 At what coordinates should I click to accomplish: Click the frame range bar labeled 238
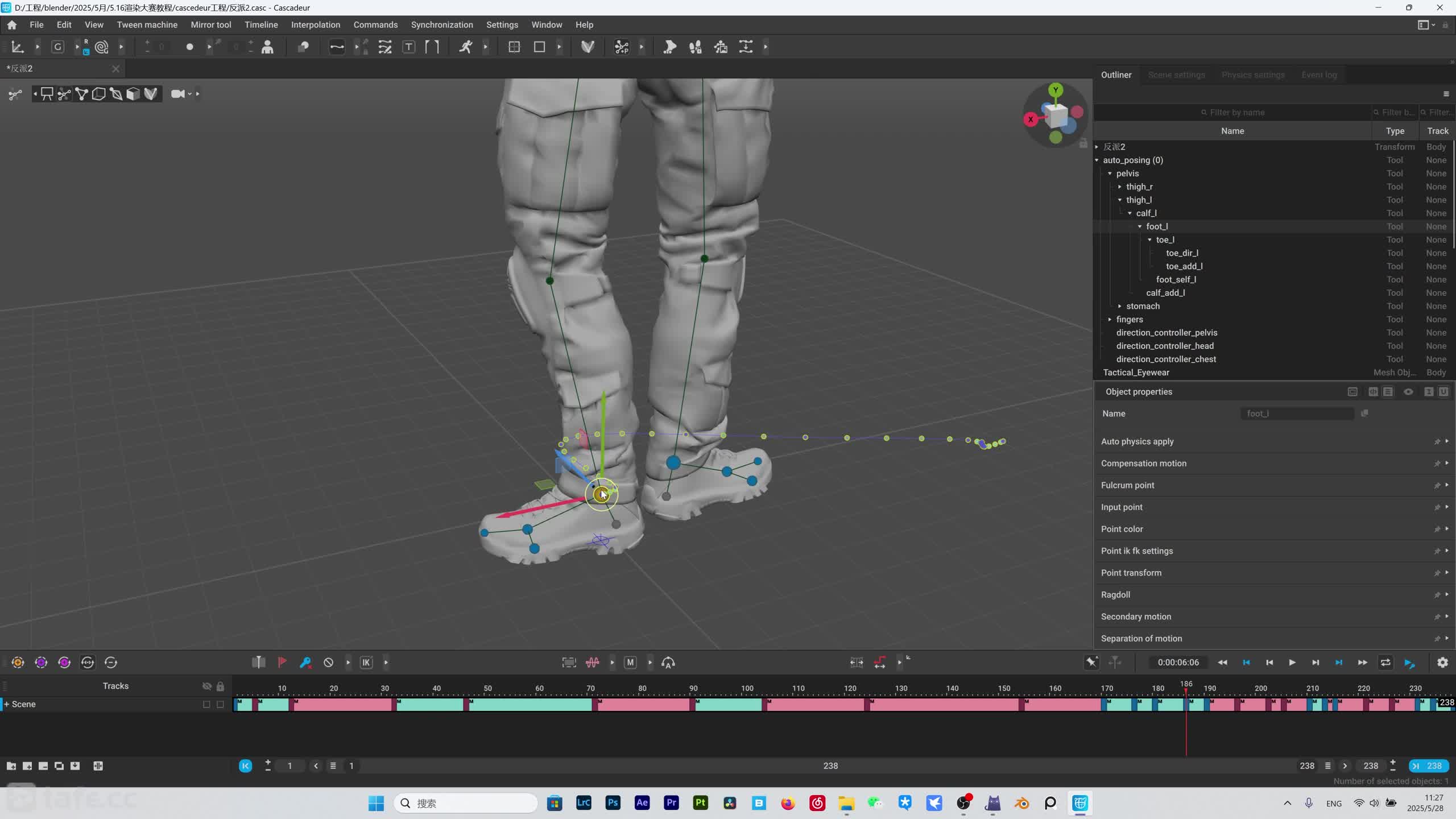click(830, 766)
